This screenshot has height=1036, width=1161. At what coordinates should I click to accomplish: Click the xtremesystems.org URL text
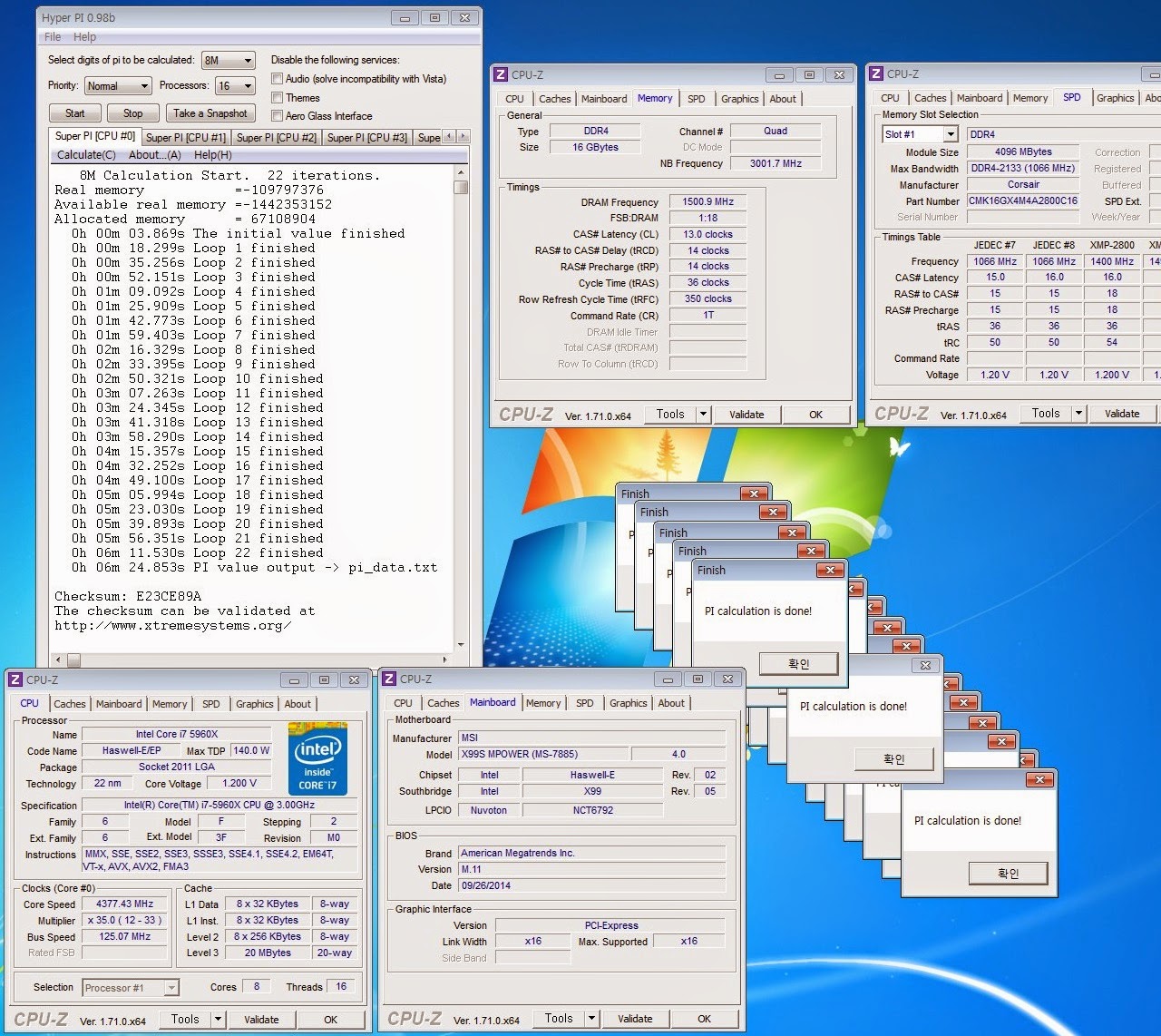click(172, 625)
